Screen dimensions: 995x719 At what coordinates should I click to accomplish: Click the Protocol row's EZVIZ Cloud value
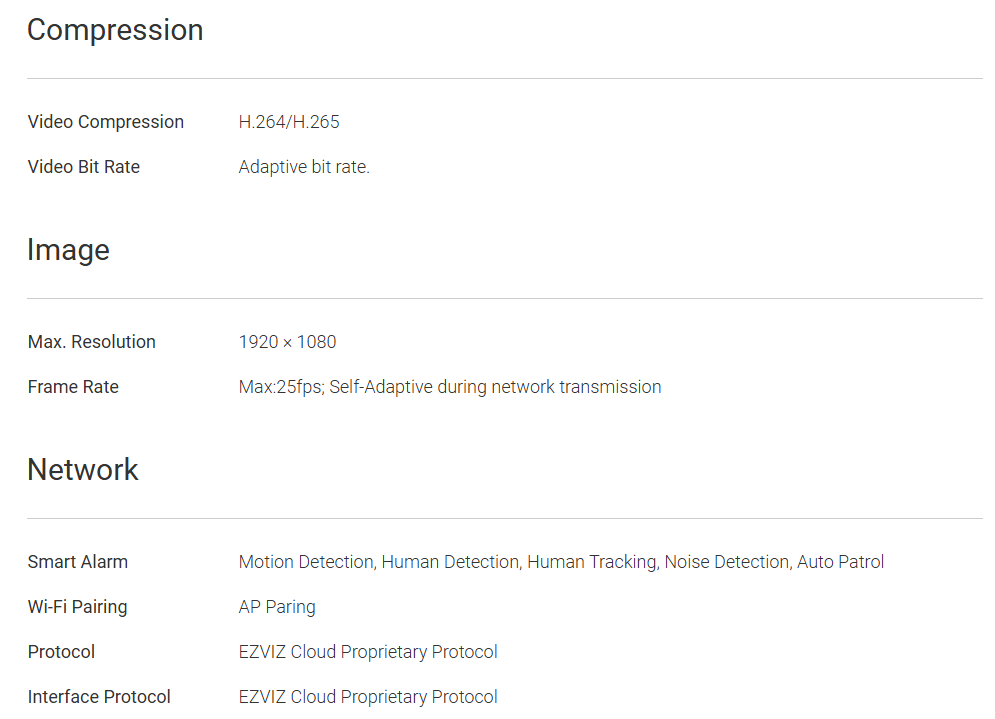(368, 652)
